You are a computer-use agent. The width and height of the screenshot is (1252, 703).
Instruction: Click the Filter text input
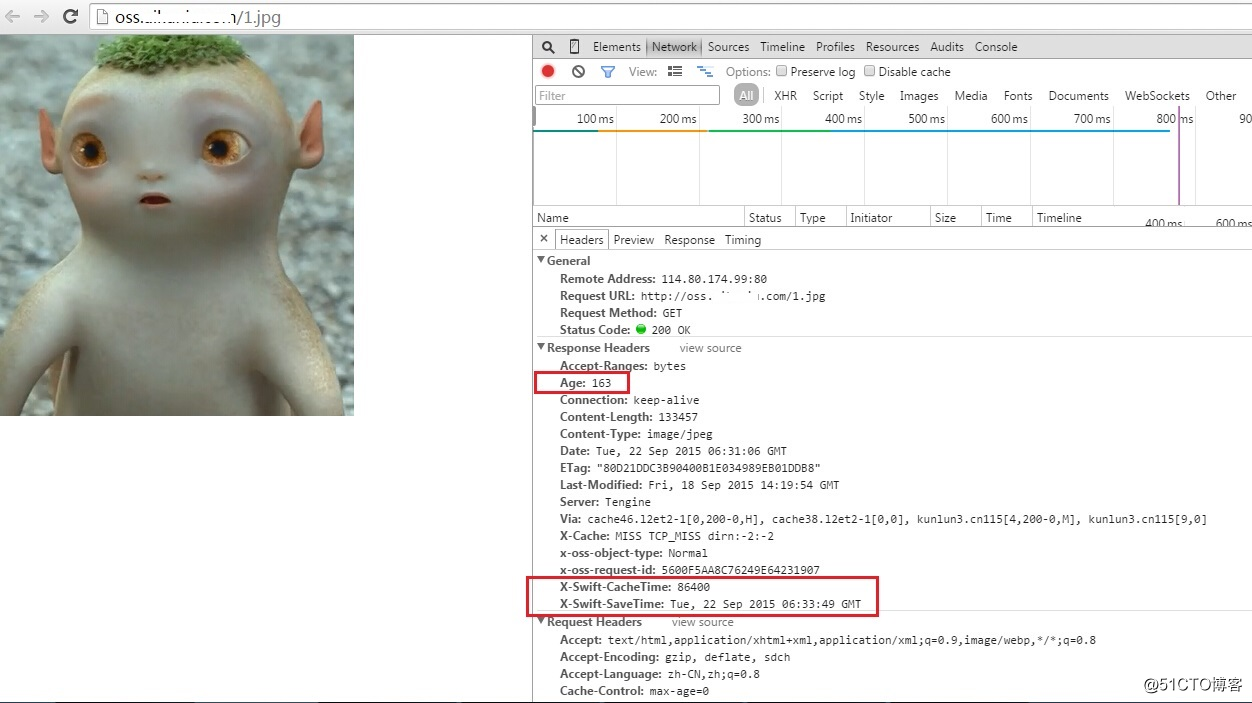pos(627,96)
